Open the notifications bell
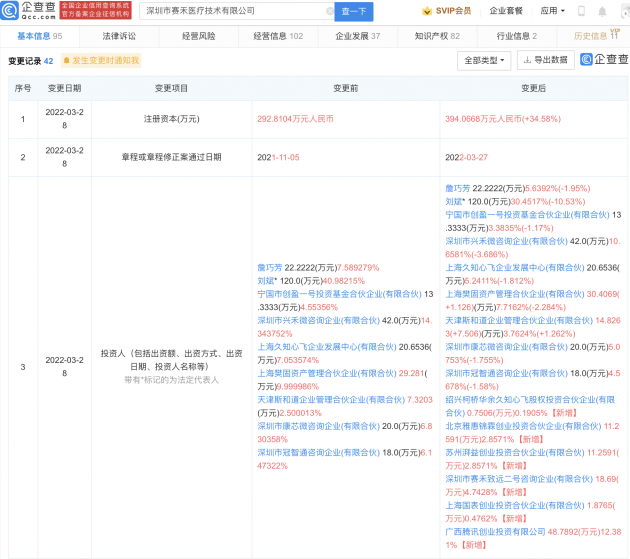Viewport: 630px width, 559px height. pyautogui.click(x=602, y=11)
